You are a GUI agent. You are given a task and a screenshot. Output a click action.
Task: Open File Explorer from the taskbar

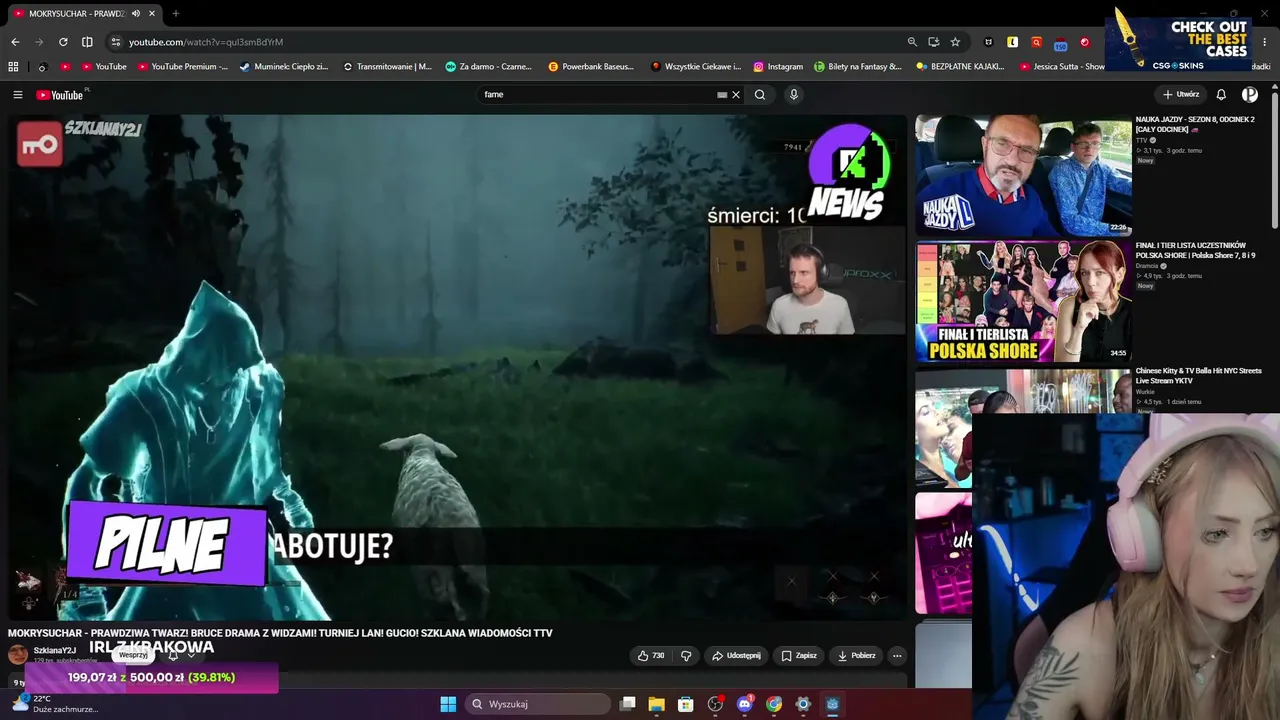657,704
